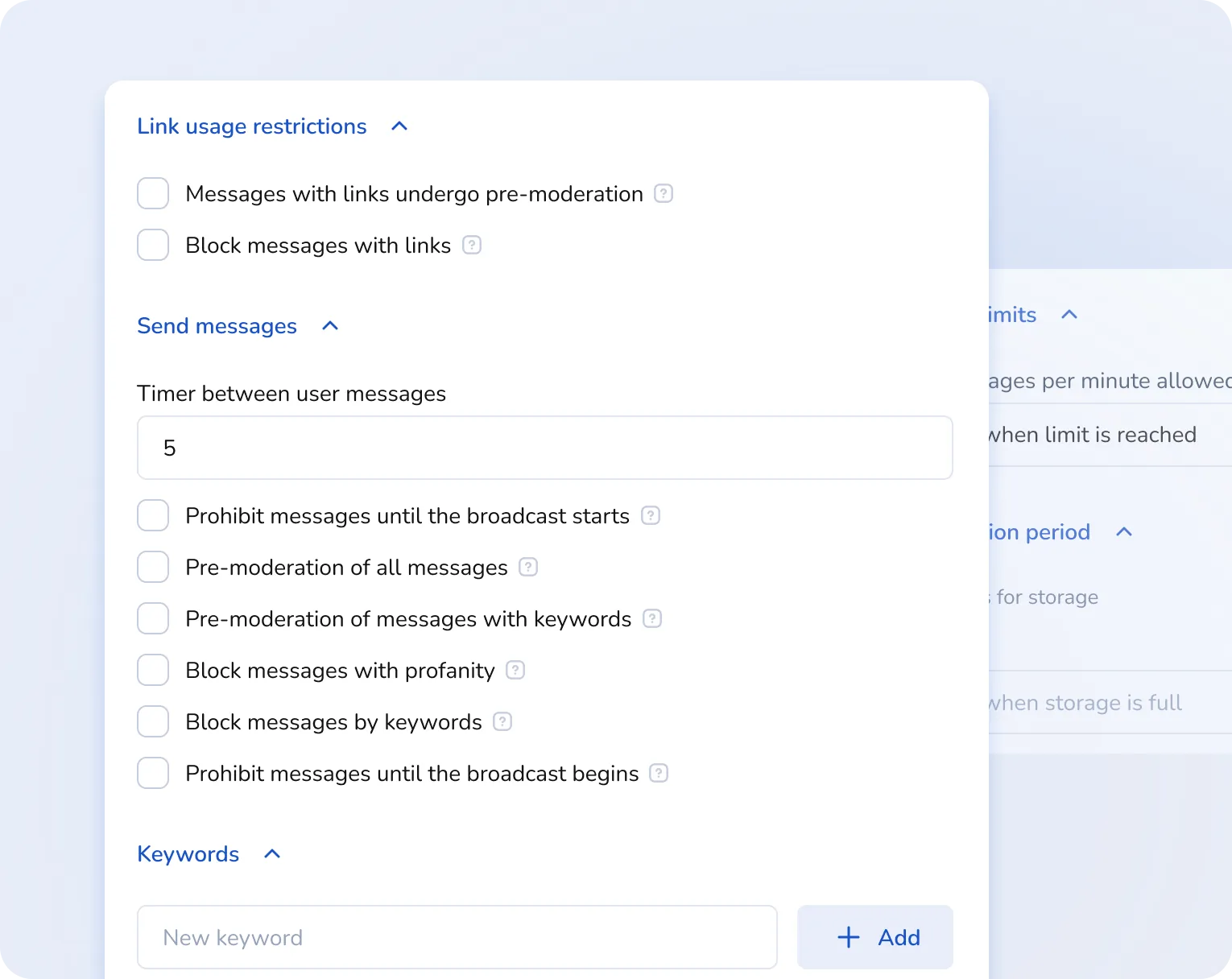Image resolution: width=1232 pixels, height=979 pixels.
Task: Click the Keywords section heading
Action: click(188, 854)
